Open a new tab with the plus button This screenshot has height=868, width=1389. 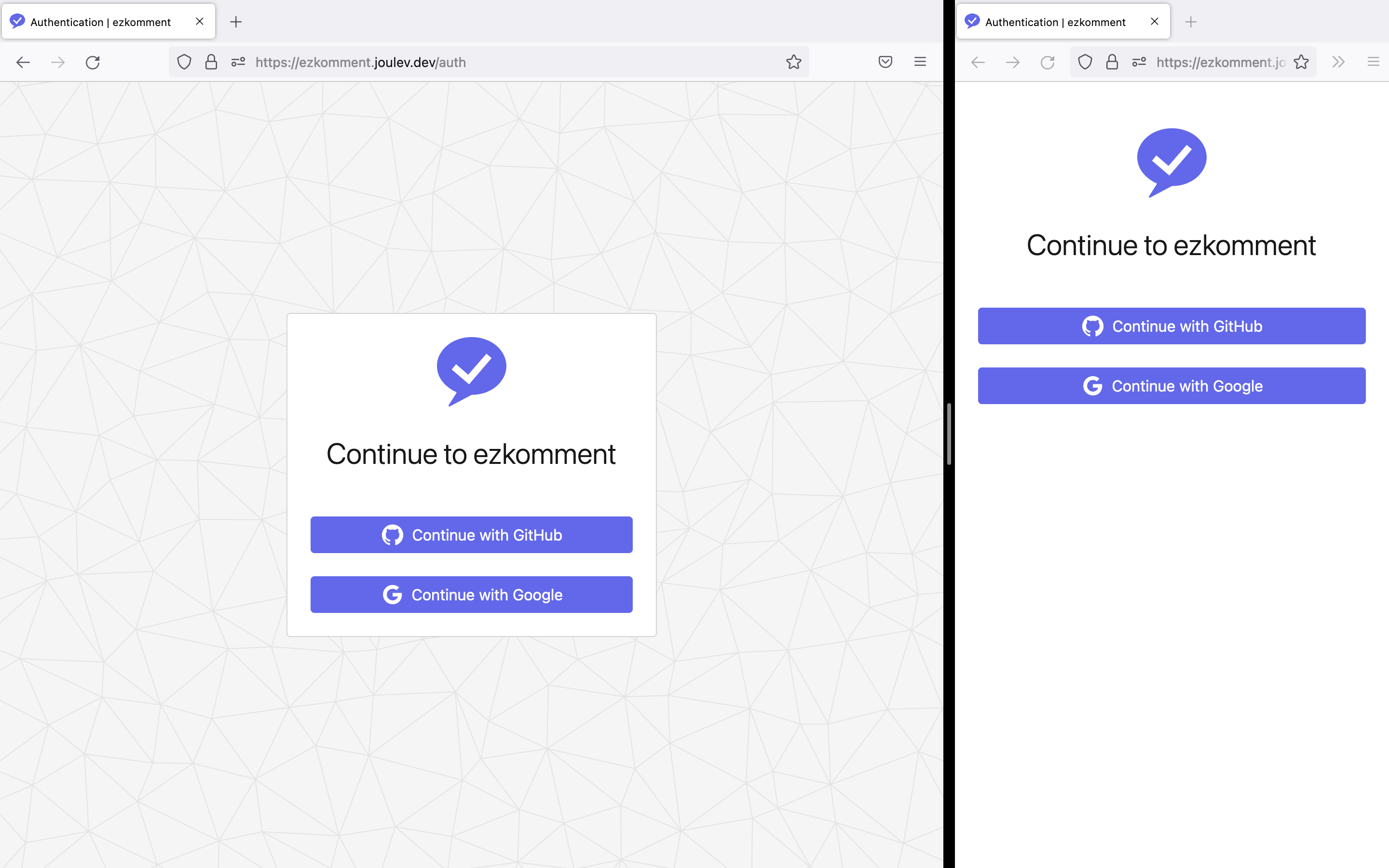click(236, 22)
